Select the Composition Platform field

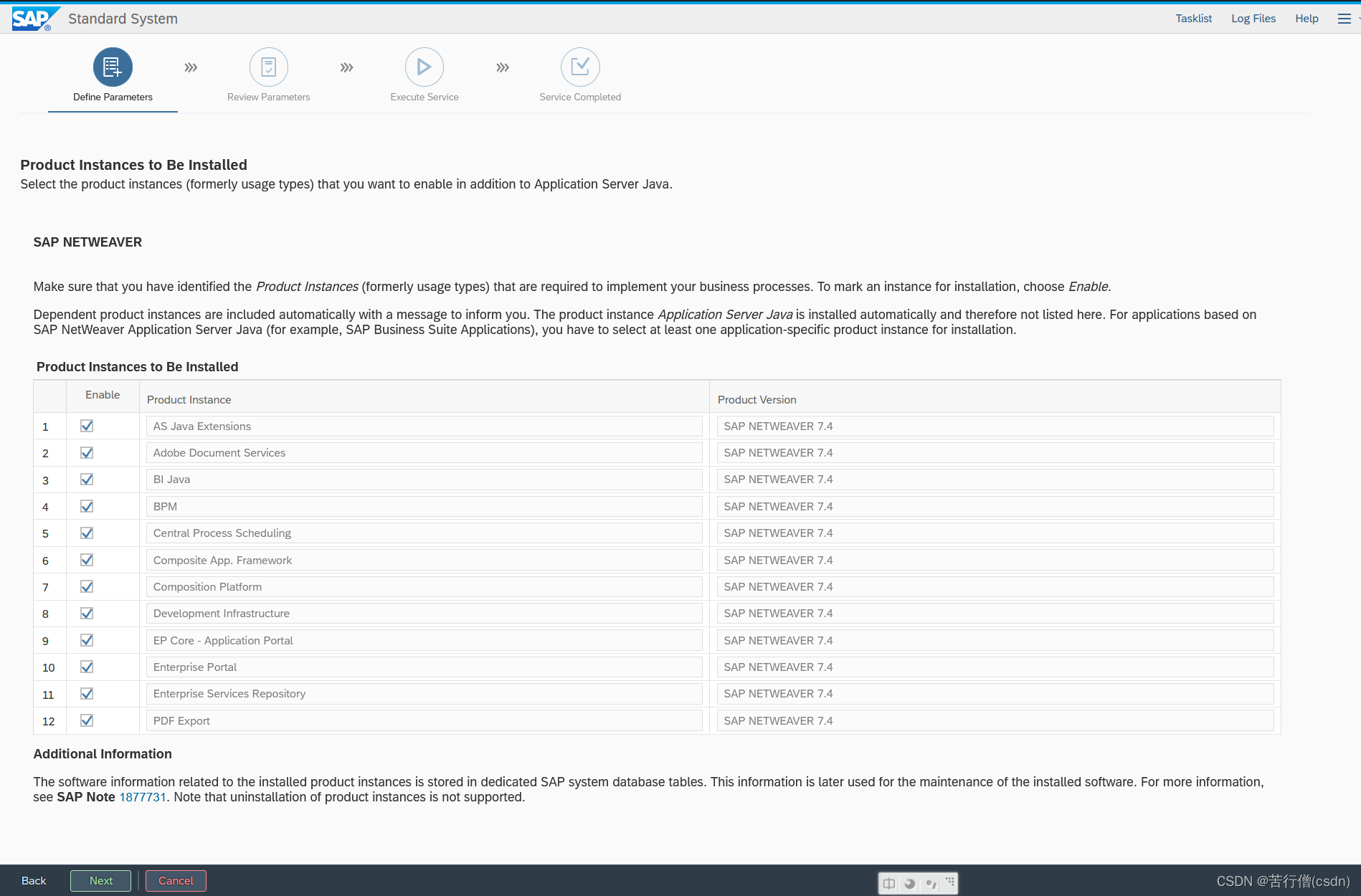425,586
